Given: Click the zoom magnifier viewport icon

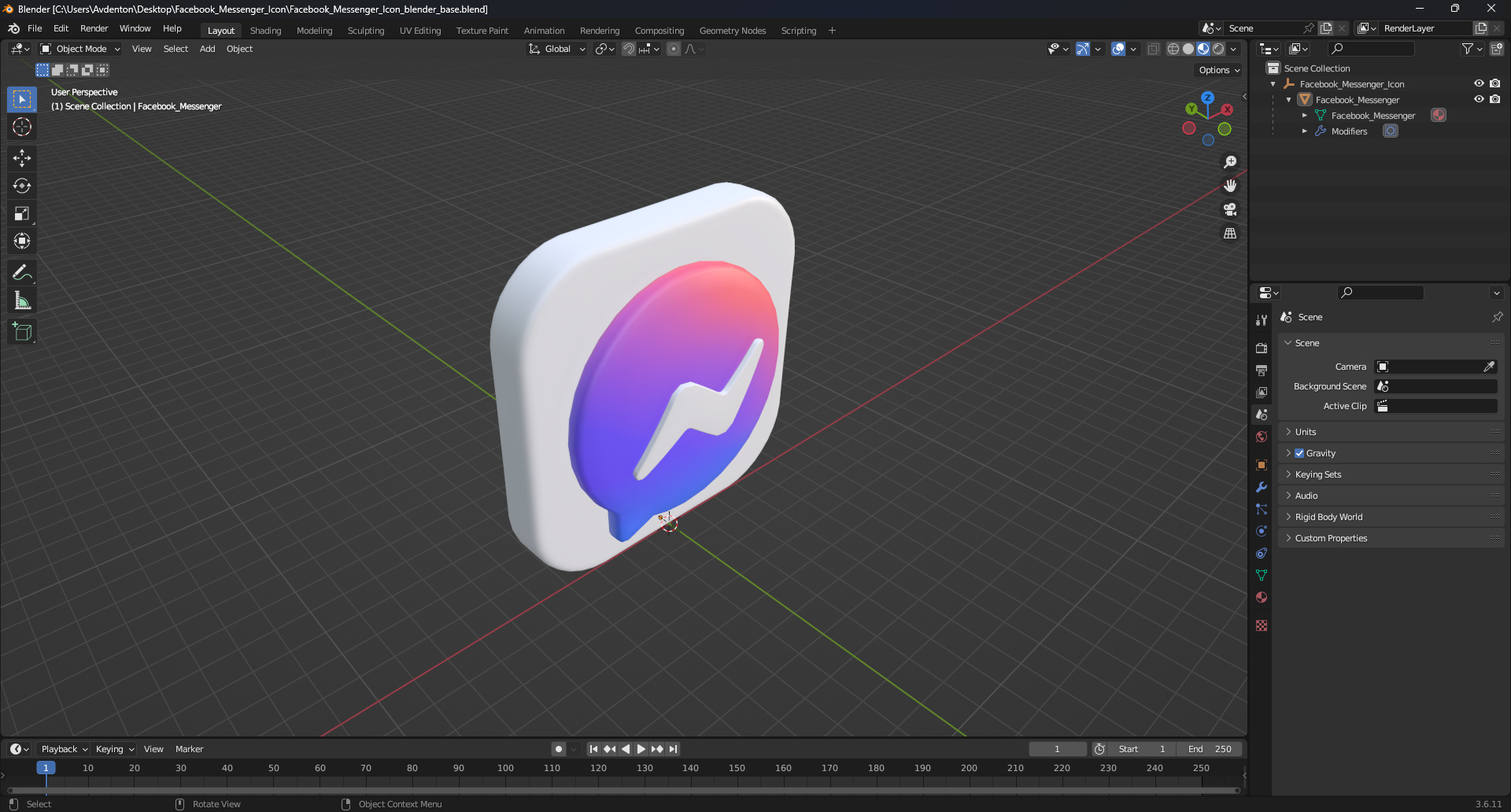Looking at the screenshot, I should pos(1230,162).
